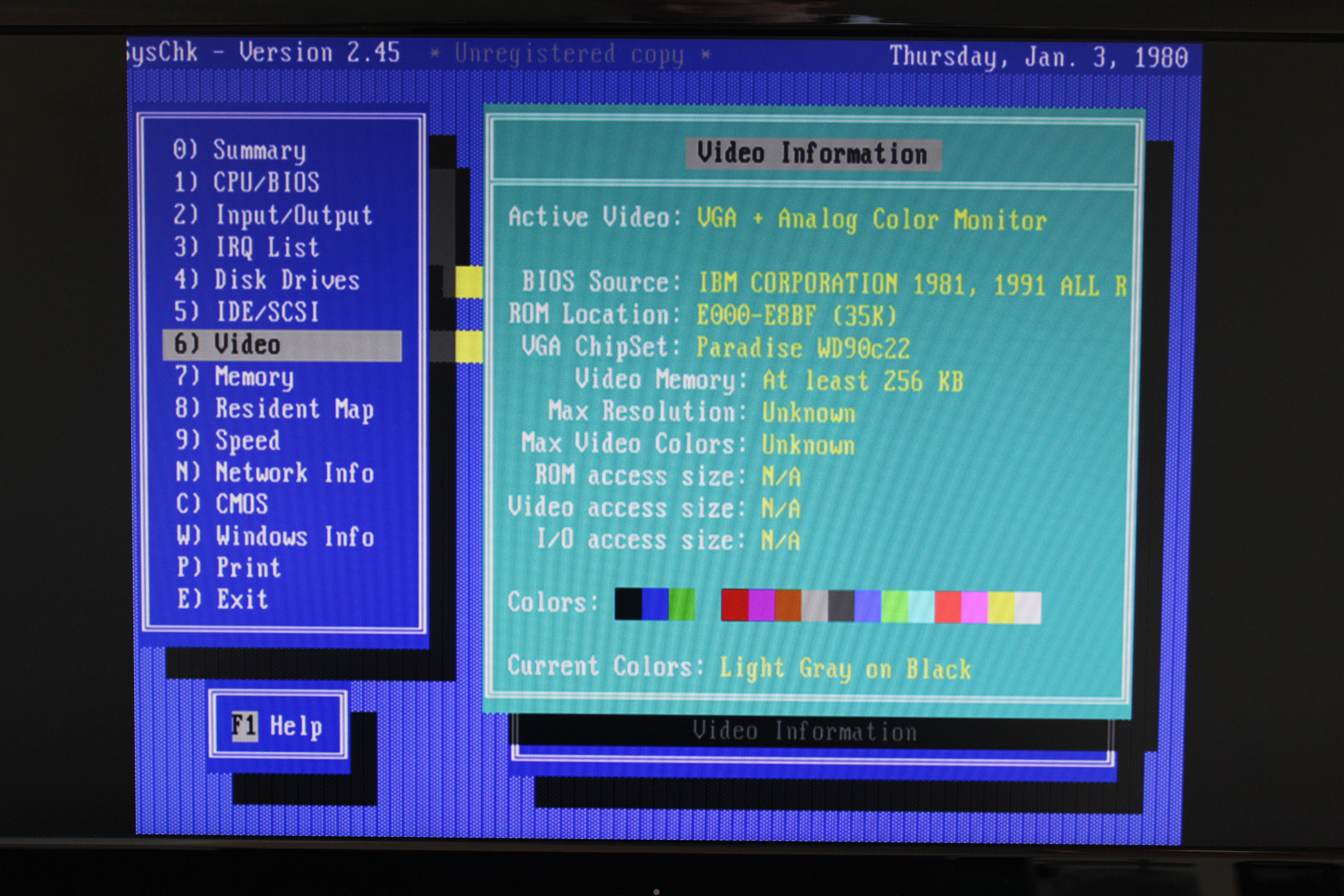Click the light blue color swatch

click(x=868, y=606)
